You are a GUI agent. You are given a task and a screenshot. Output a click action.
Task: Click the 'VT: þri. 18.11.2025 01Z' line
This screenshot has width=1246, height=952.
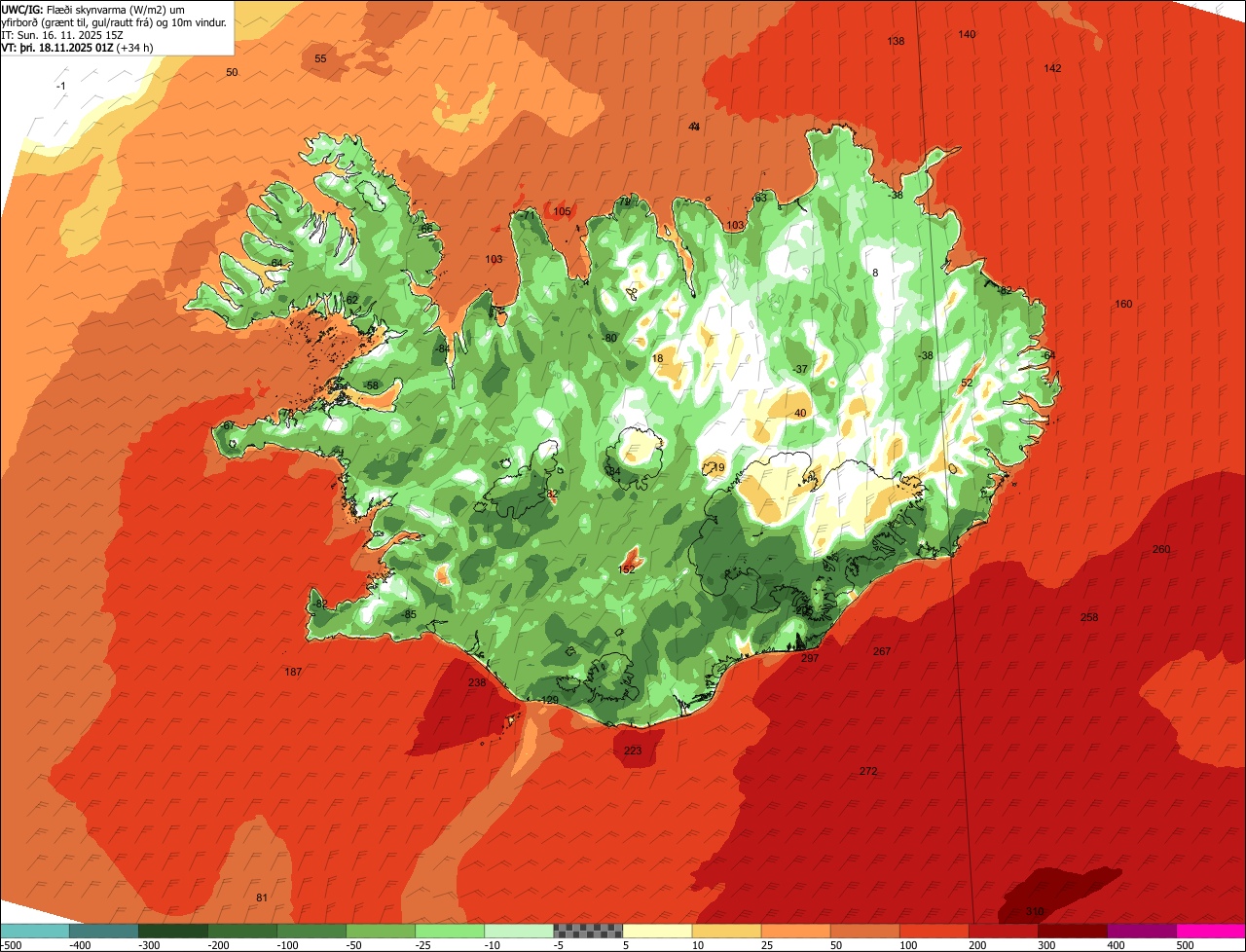[x=57, y=47]
